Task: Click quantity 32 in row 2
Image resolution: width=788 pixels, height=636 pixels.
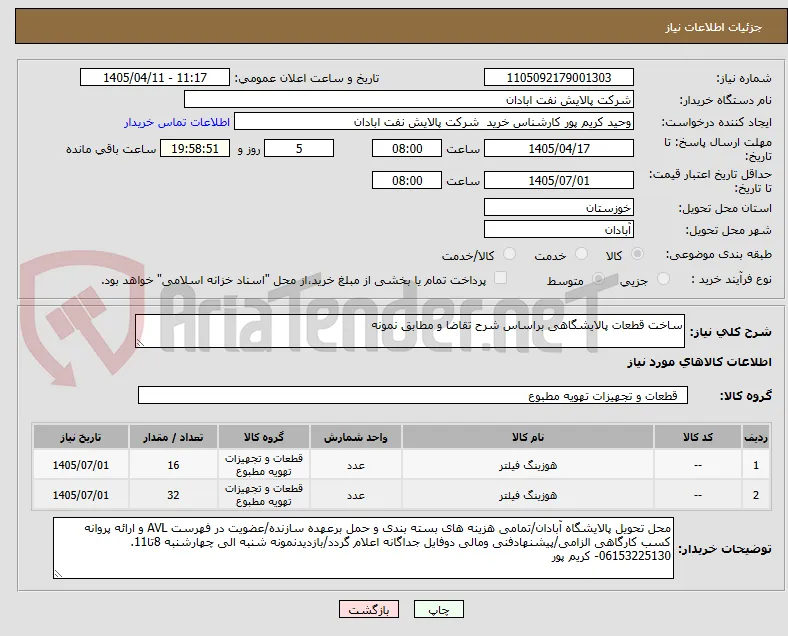Action: coord(173,495)
